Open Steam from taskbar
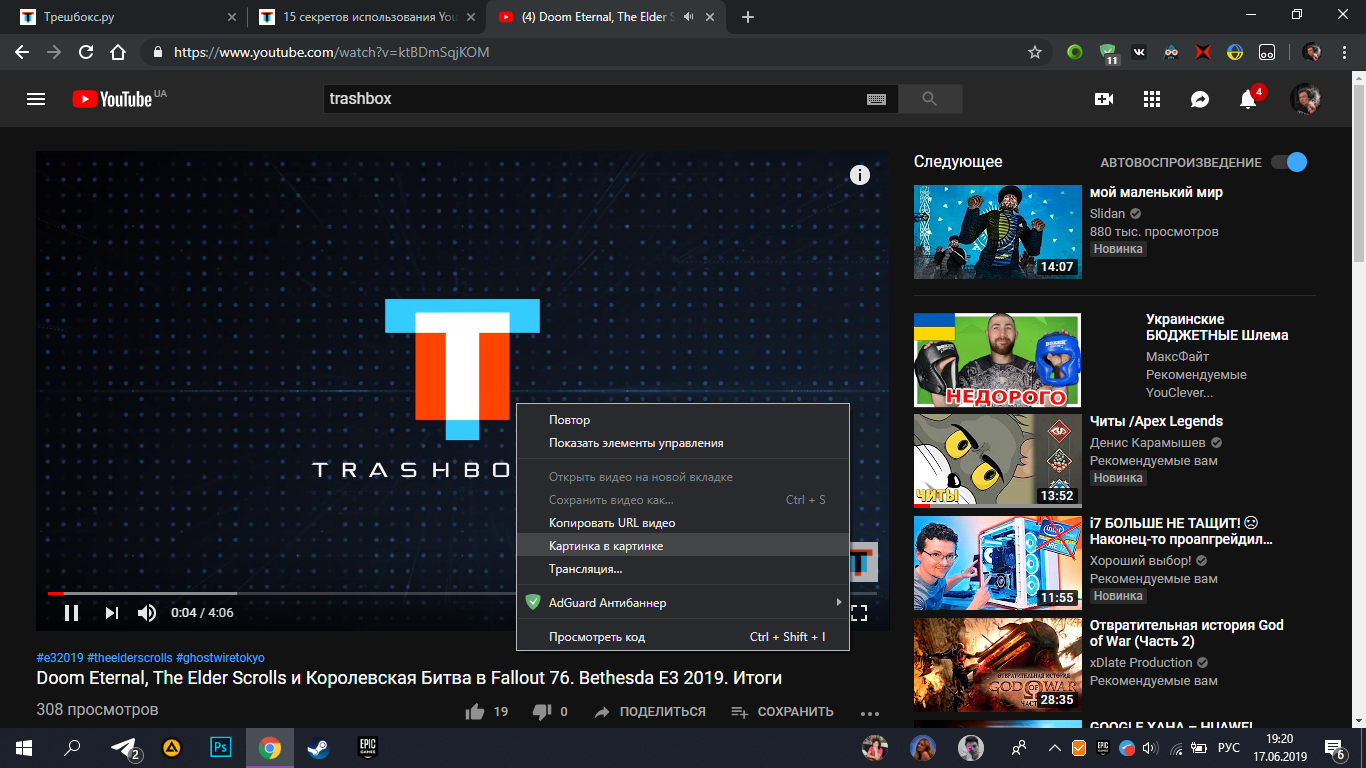Image resolution: width=1366 pixels, height=768 pixels. [317, 747]
